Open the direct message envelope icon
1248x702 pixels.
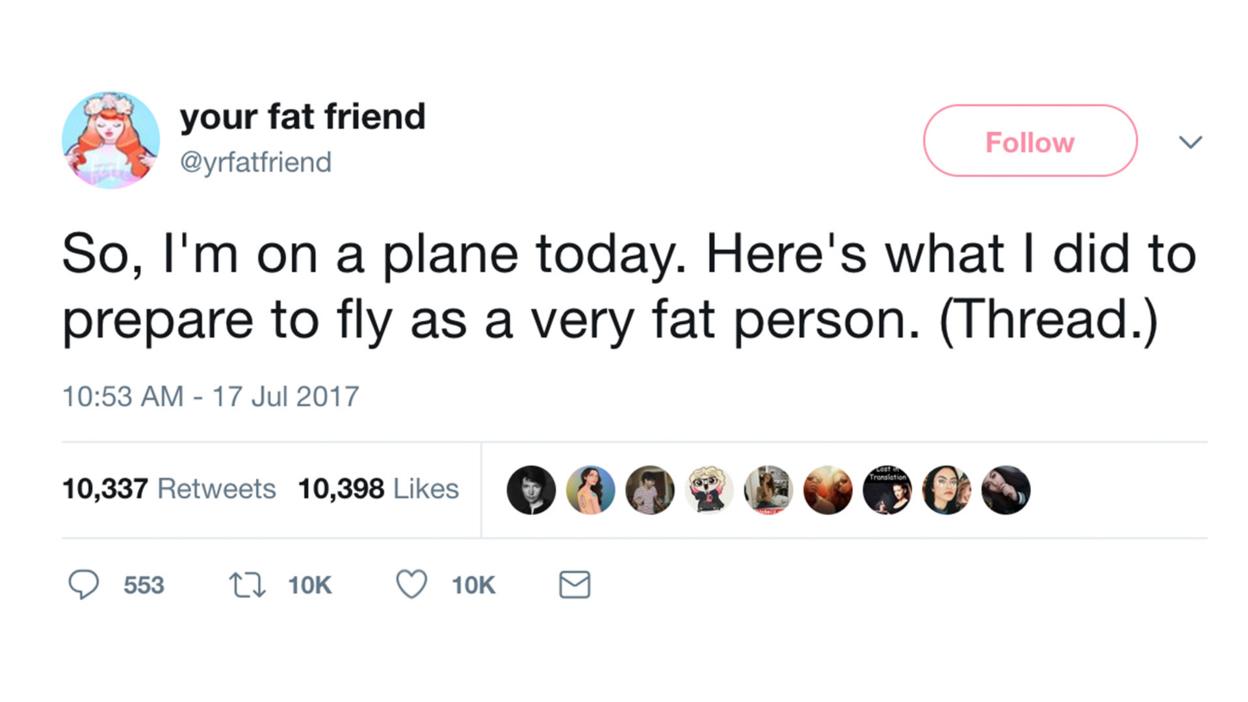click(x=573, y=585)
